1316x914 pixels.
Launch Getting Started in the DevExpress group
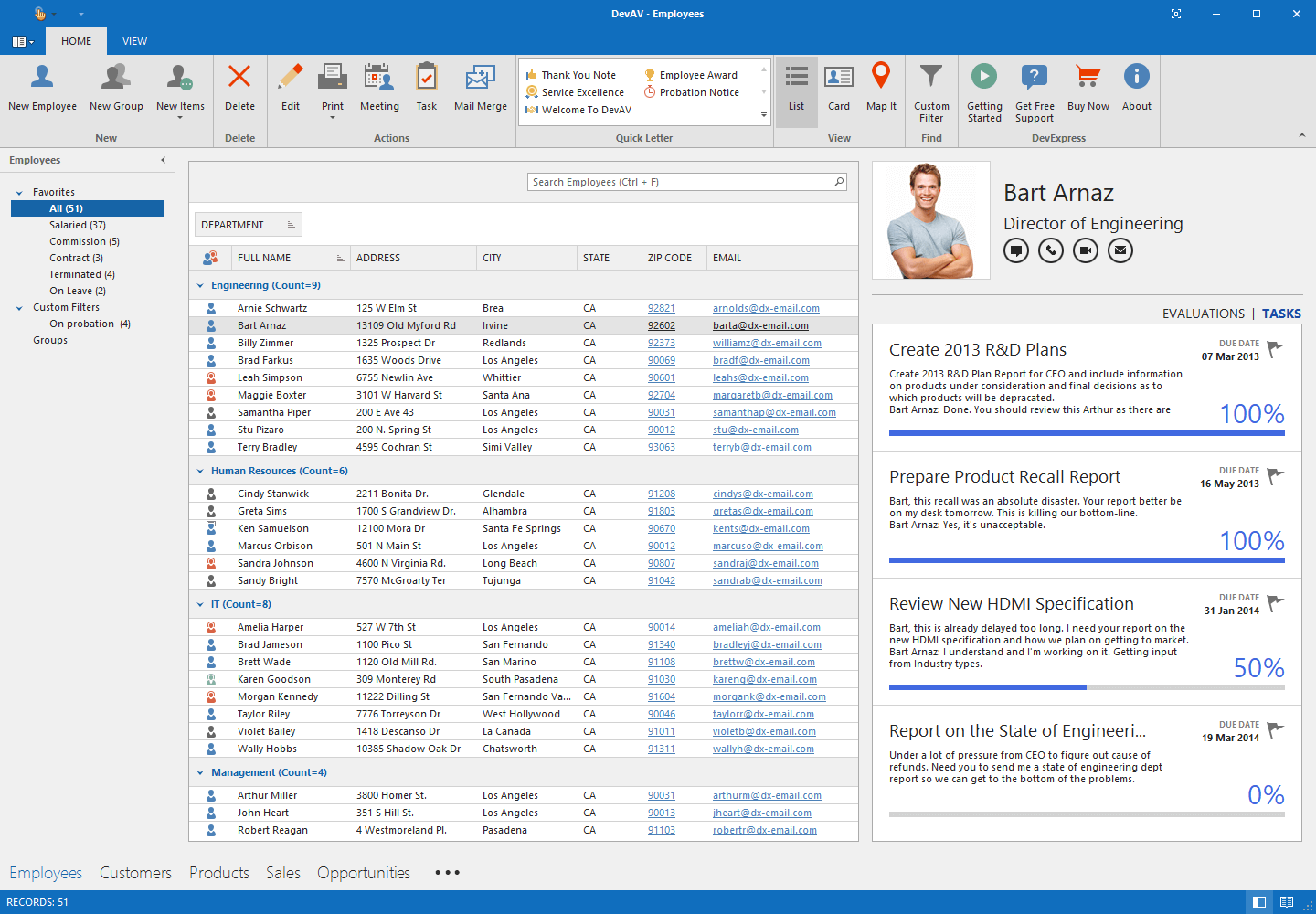[x=984, y=89]
